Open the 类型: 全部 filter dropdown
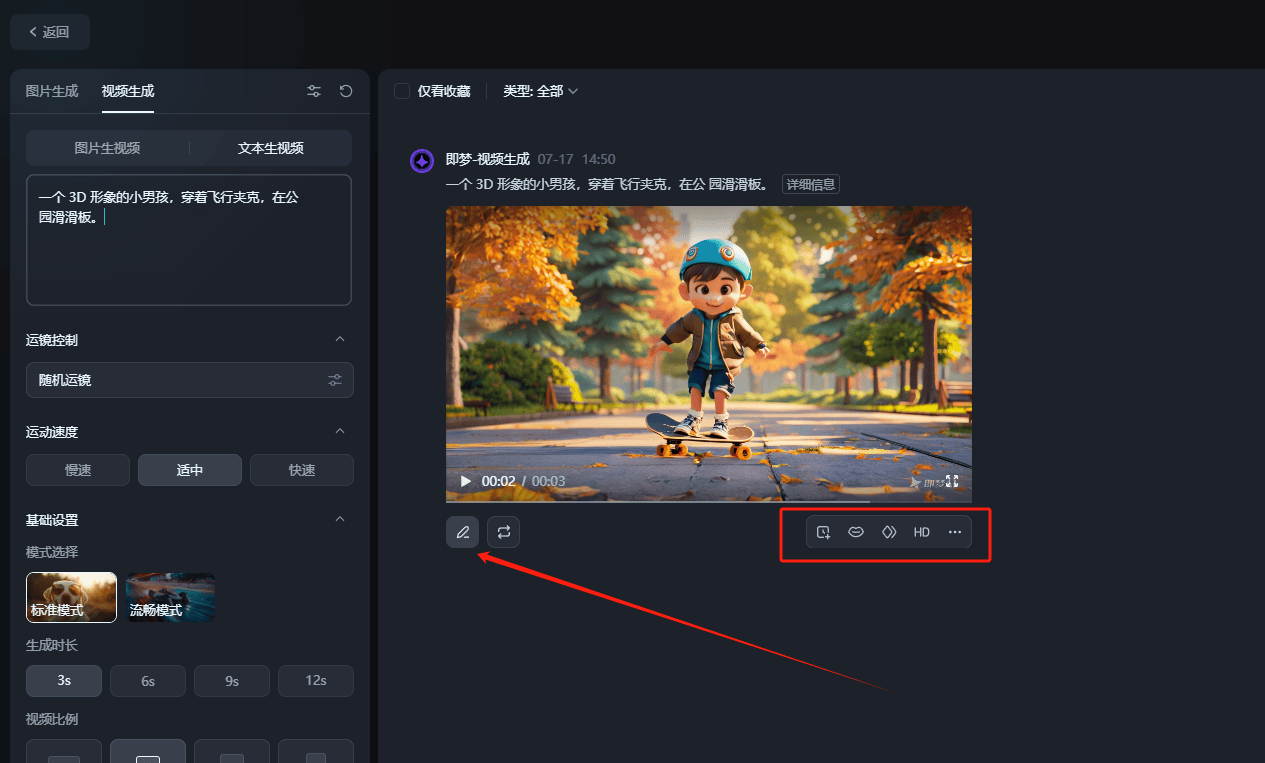 pos(540,90)
